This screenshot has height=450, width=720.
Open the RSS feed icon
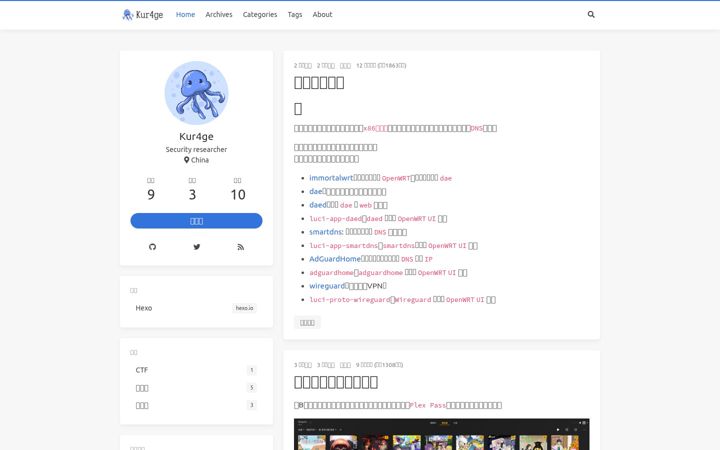pyautogui.click(x=241, y=247)
